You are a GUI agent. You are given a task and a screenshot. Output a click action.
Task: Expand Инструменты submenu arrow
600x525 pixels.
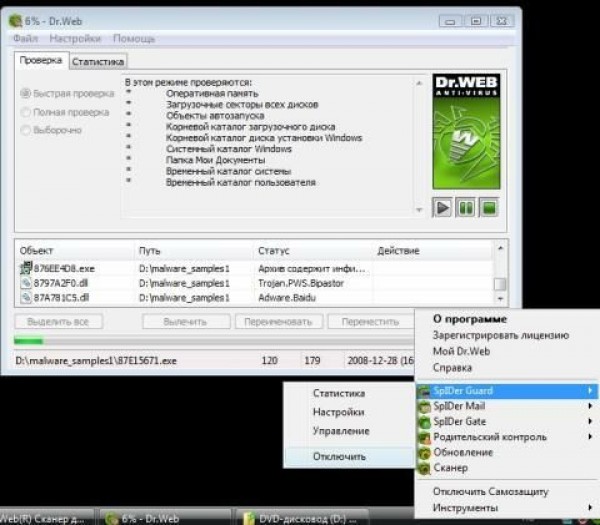(590, 508)
